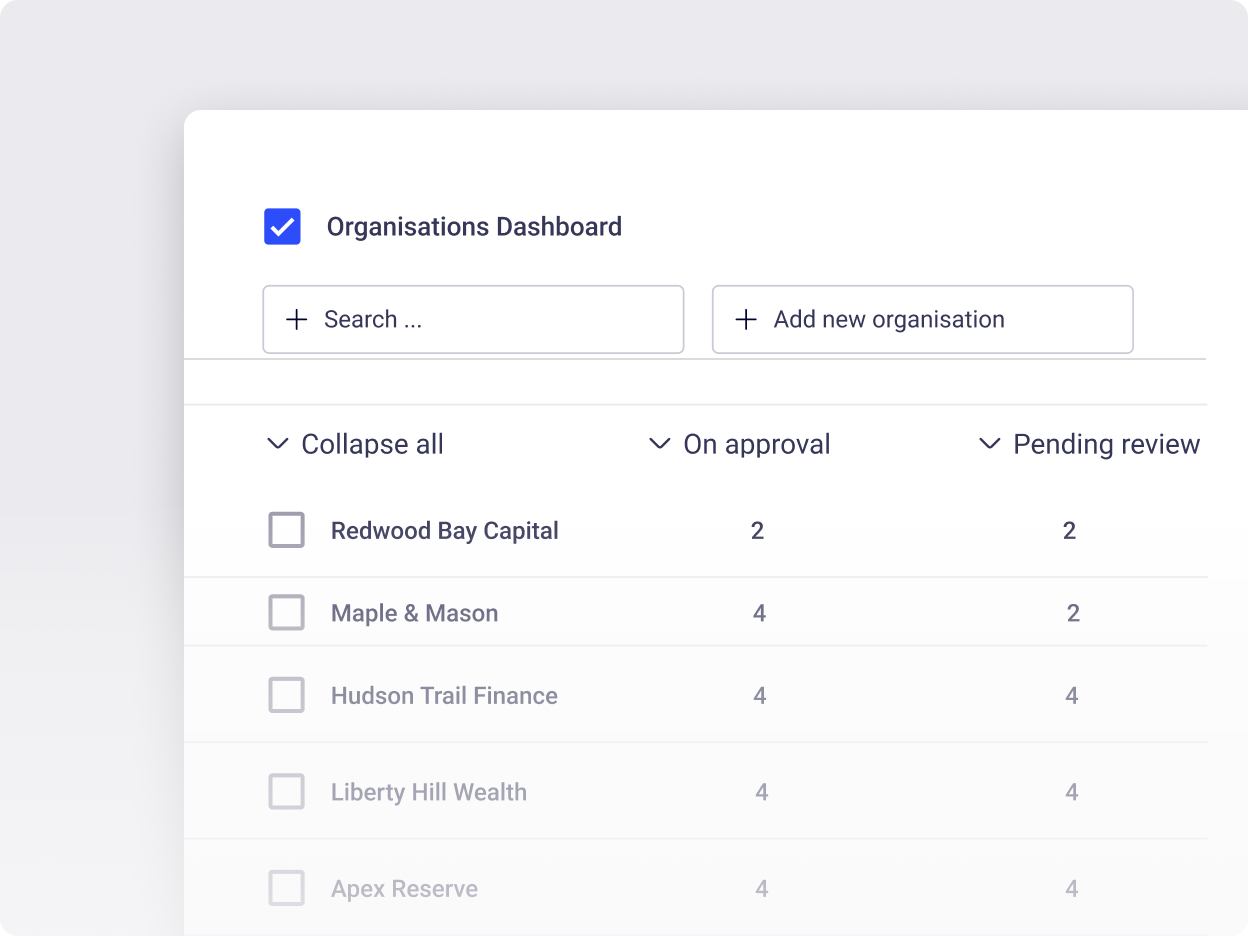Click Maple & Mason's Pending review count

pyautogui.click(x=1072, y=612)
